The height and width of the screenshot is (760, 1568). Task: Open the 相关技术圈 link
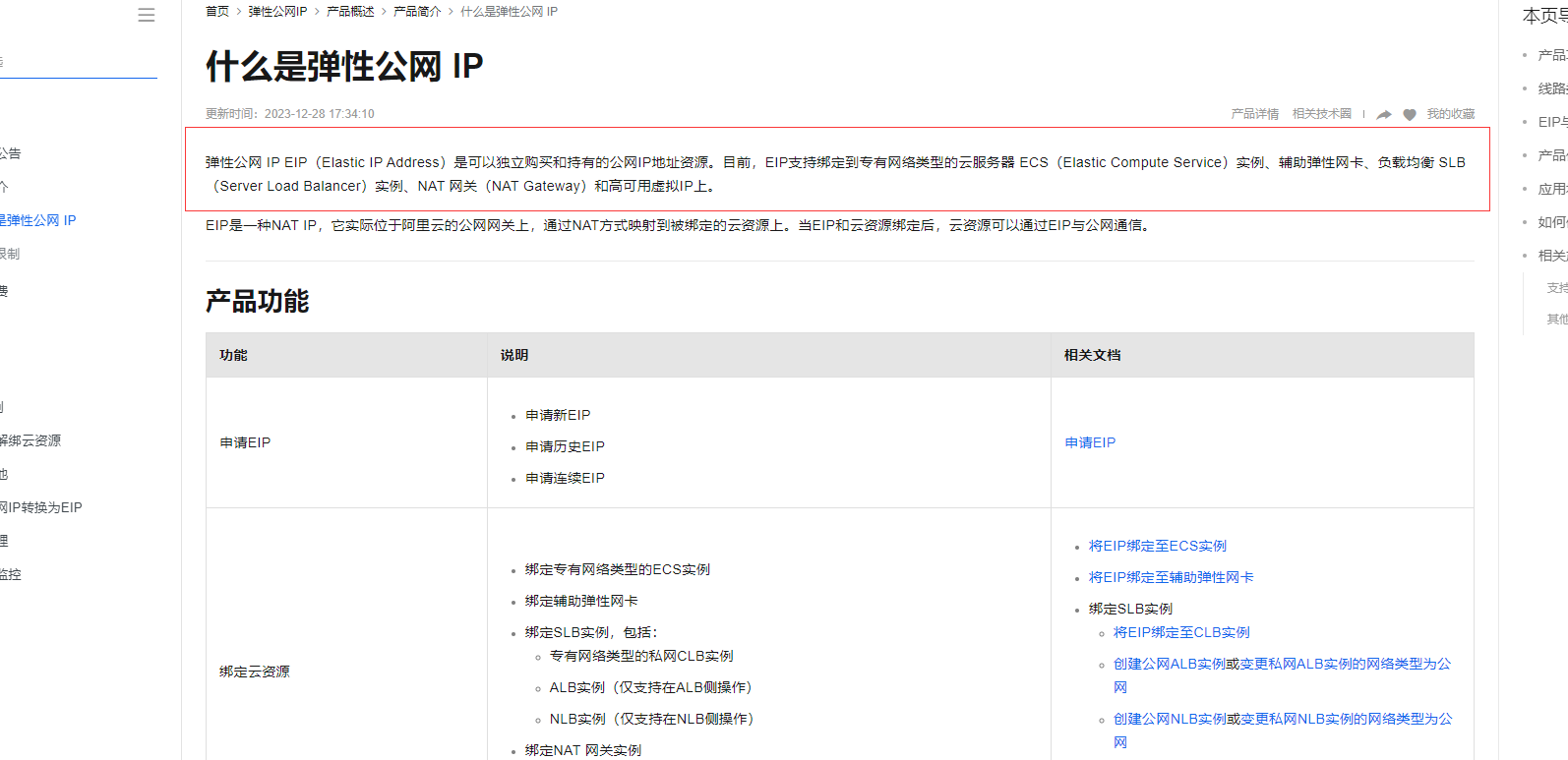[x=1322, y=114]
